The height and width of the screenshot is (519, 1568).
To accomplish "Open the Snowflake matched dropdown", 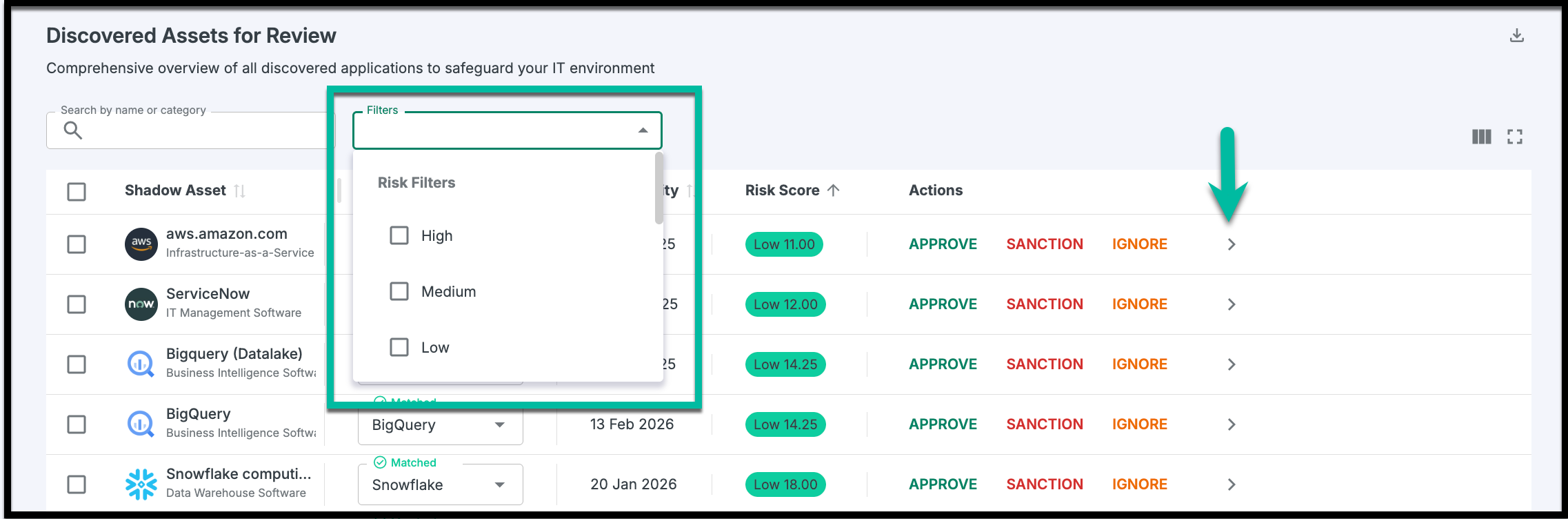I will click(x=500, y=484).
